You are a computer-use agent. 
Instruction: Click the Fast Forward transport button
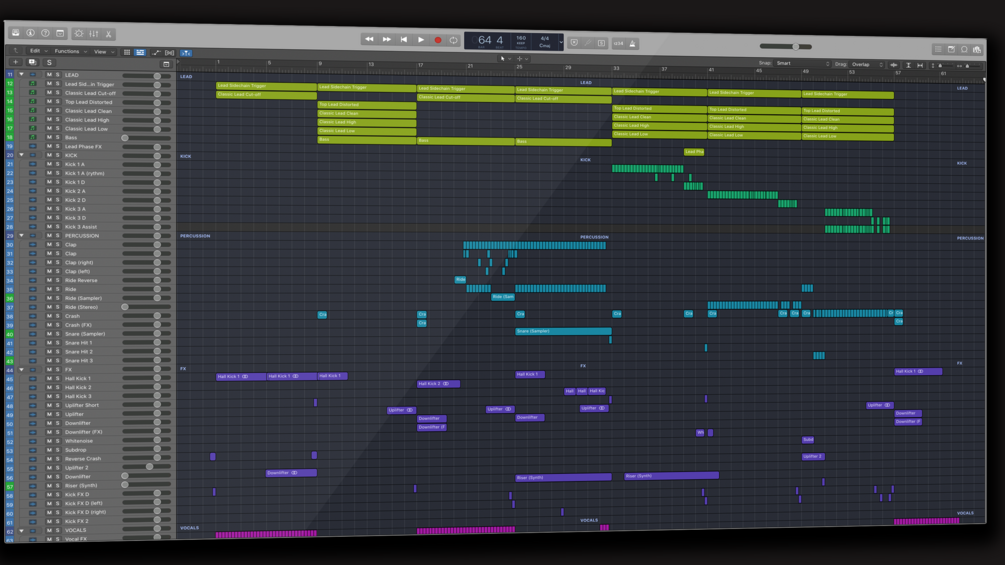coord(386,39)
